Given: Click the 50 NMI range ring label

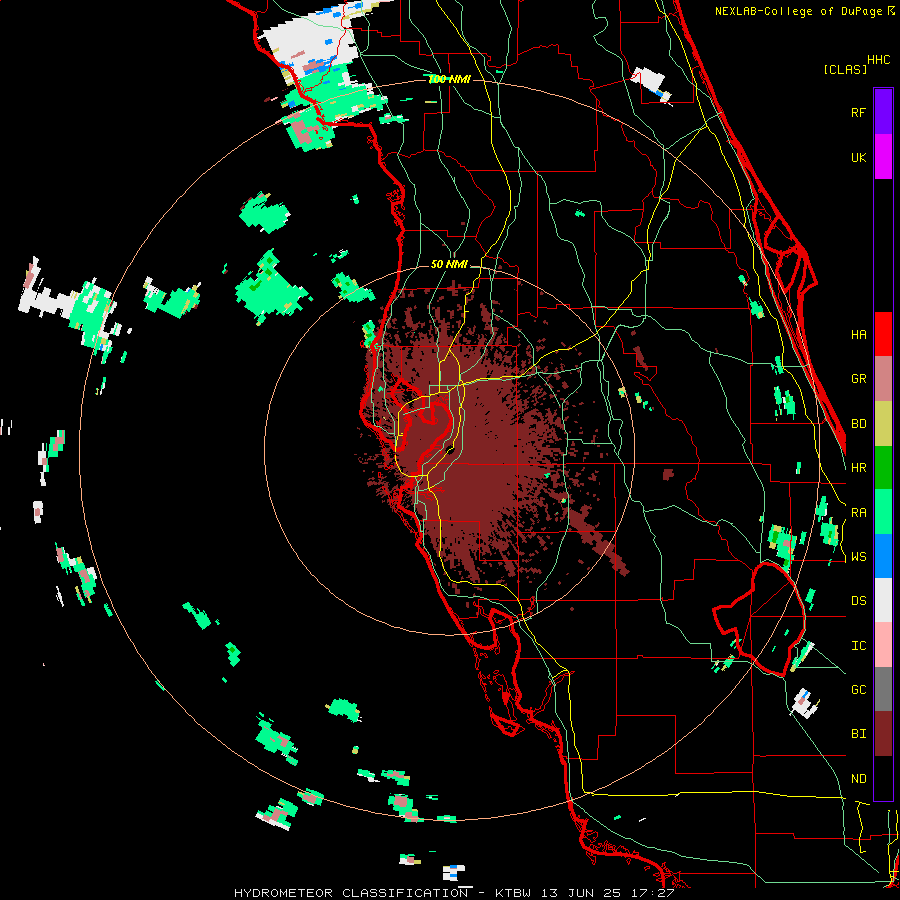Looking at the screenshot, I should click(449, 265).
